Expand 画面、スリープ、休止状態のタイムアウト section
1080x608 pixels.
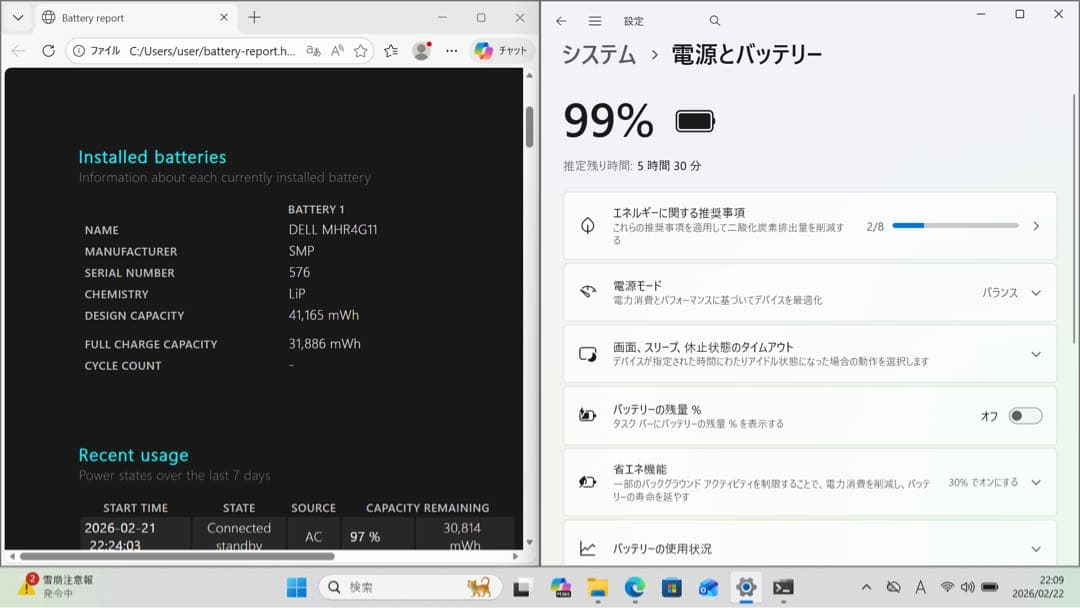tap(1037, 353)
